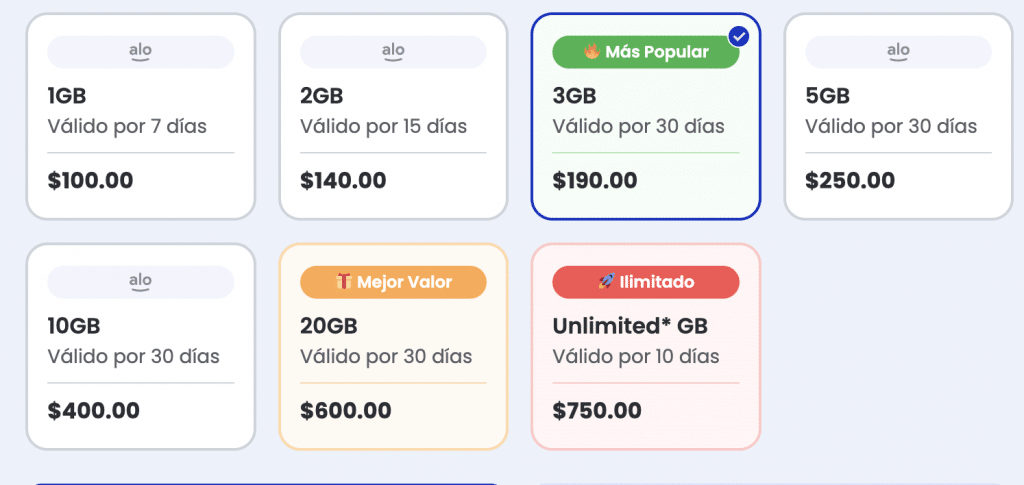Click the Más Popular green badge
Image resolution: width=1024 pixels, height=485 pixels.
(646, 52)
